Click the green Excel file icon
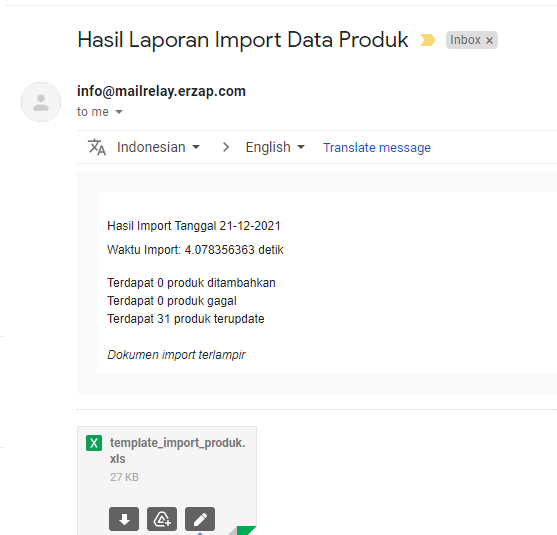Viewport: 557px width, 535px height. [x=94, y=443]
